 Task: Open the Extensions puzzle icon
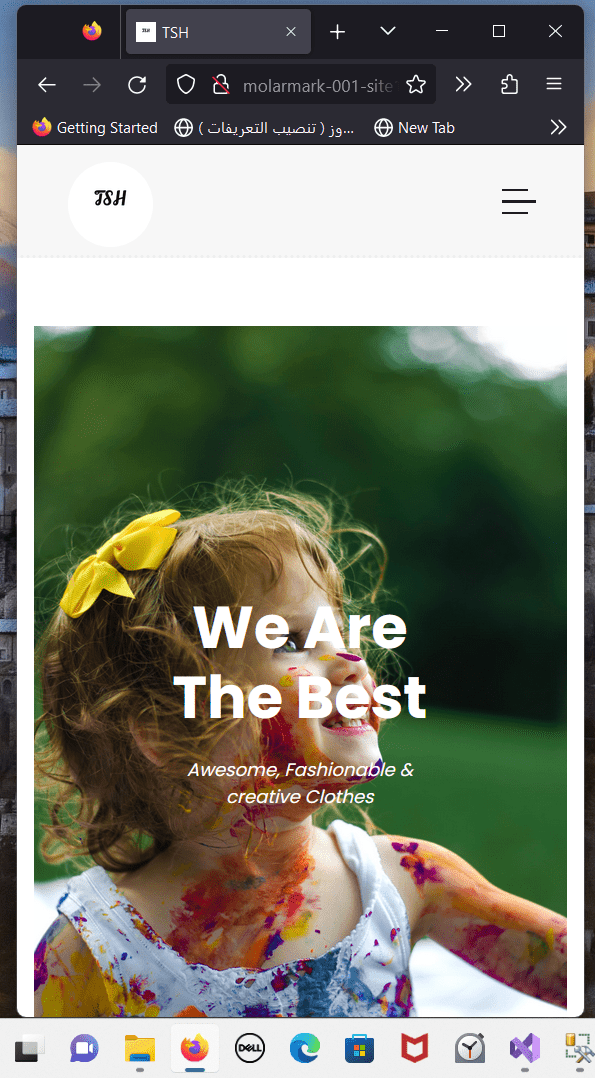click(509, 85)
